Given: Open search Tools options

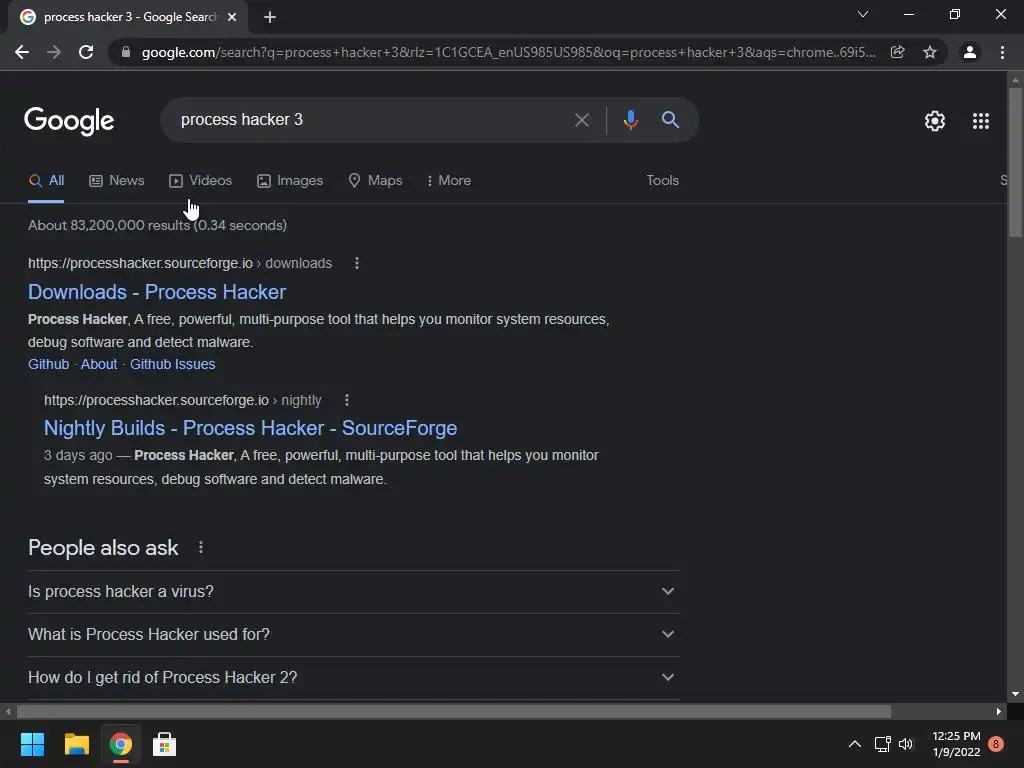Looking at the screenshot, I should (663, 180).
